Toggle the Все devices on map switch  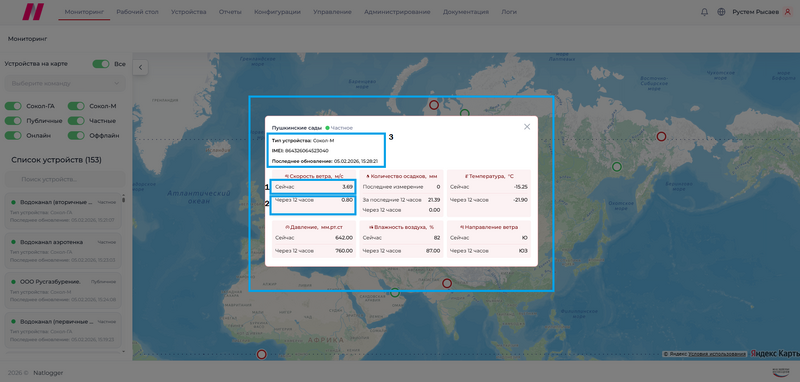point(101,64)
